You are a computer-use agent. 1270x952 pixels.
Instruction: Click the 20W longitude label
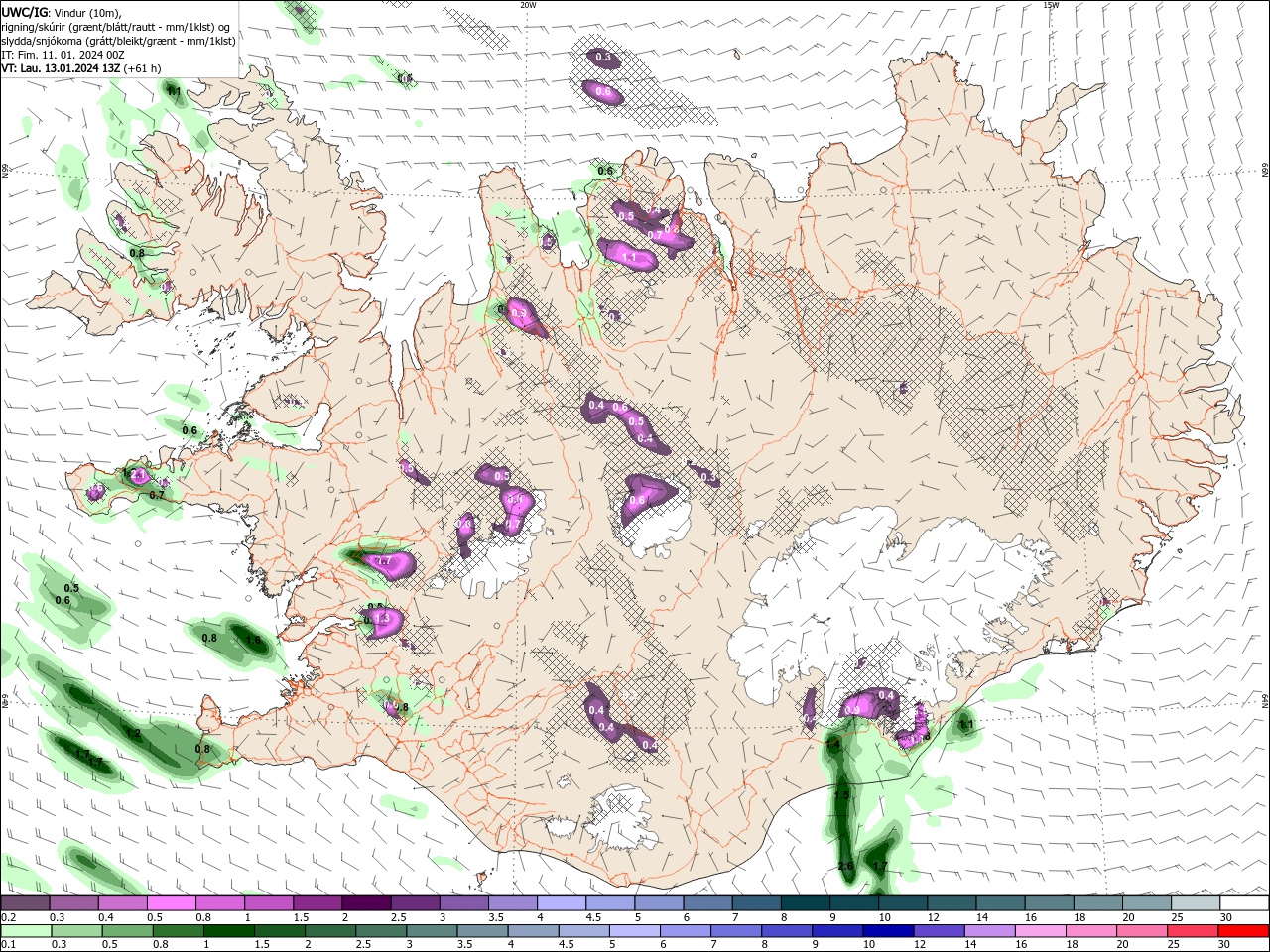(528, 5)
